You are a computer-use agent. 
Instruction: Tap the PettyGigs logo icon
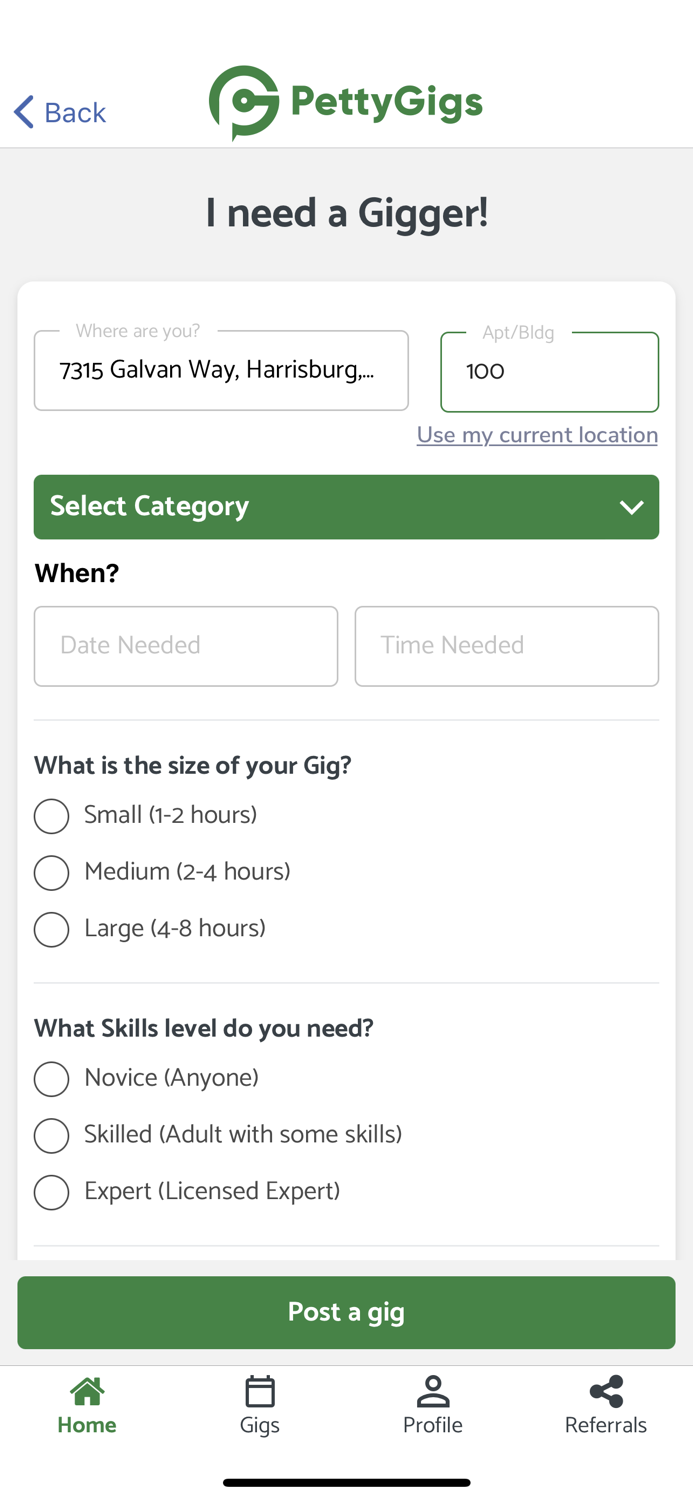point(243,102)
